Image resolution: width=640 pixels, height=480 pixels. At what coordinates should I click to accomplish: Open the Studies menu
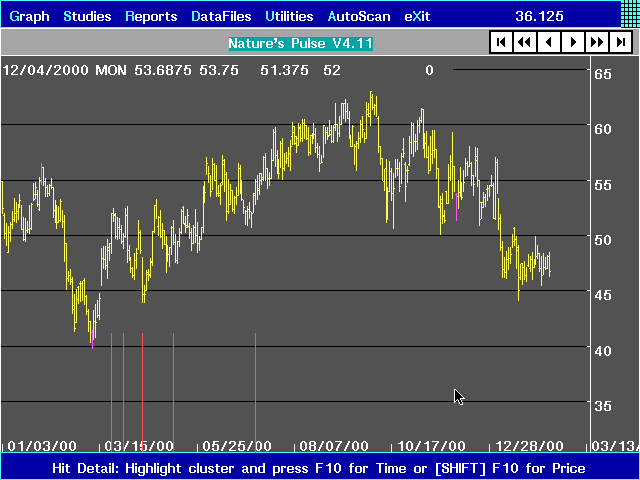click(88, 16)
